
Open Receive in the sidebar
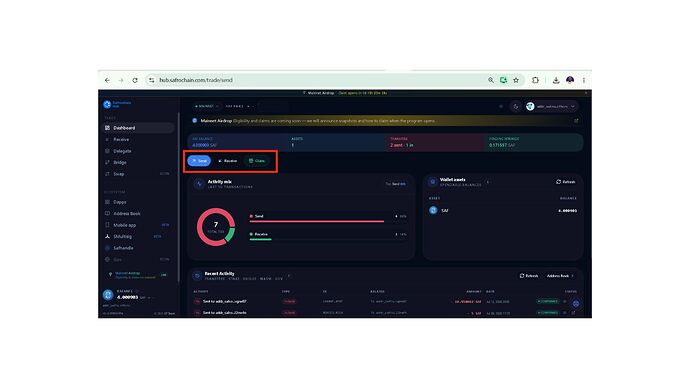pyautogui.click(x=138, y=139)
